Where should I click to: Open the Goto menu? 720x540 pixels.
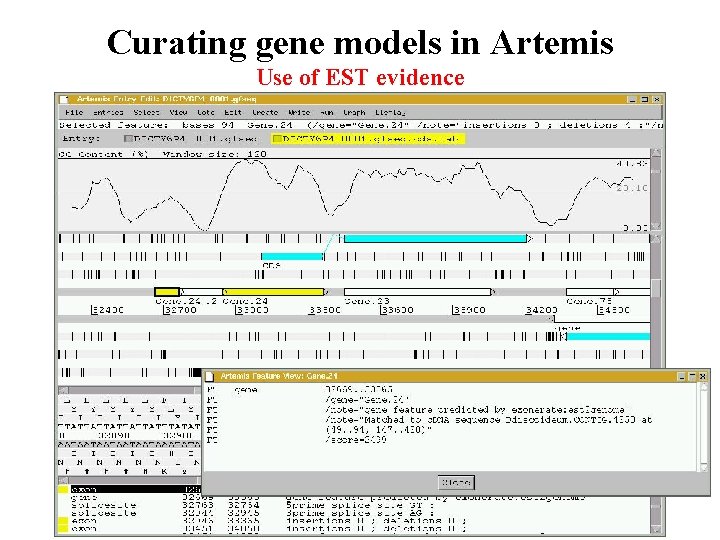tap(206, 112)
